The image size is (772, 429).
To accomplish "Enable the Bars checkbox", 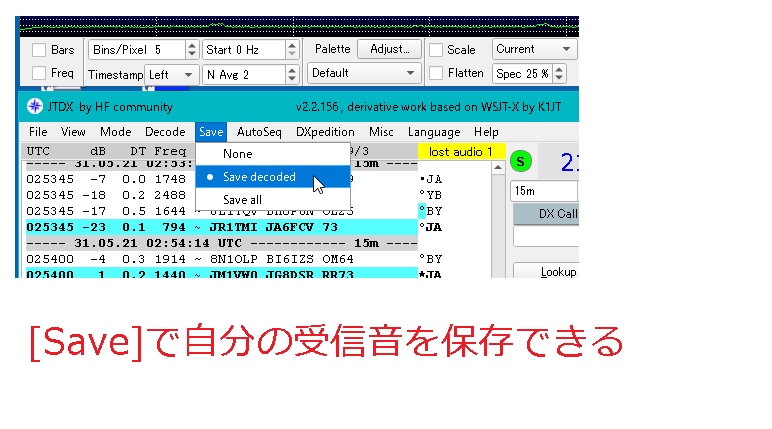I will (x=38, y=50).
